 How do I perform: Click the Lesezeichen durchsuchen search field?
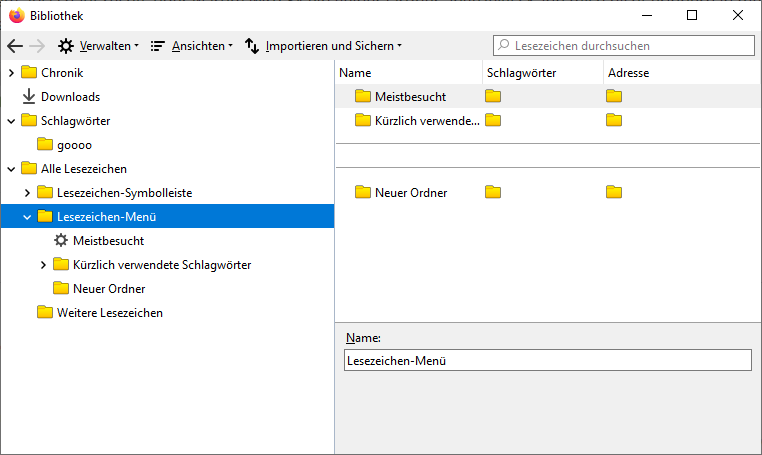point(630,46)
